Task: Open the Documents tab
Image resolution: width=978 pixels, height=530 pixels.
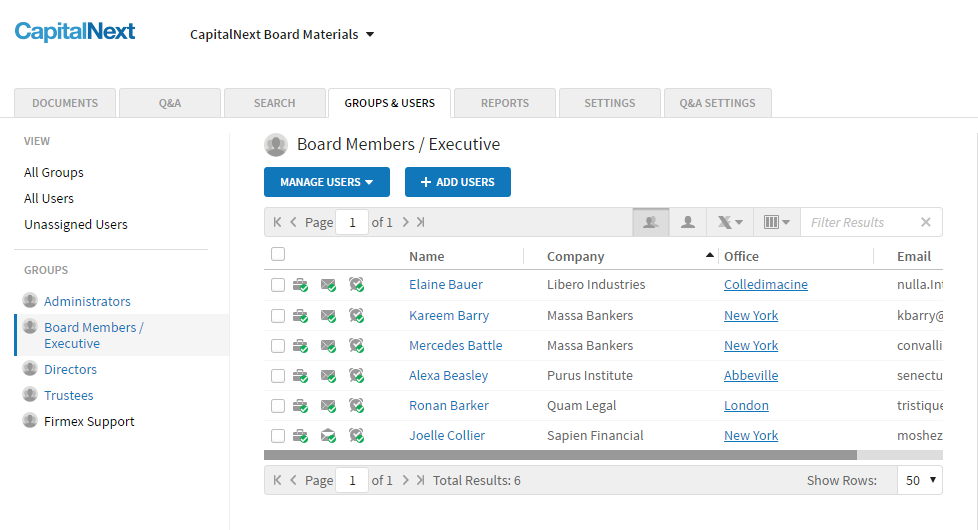Action: click(x=65, y=103)
